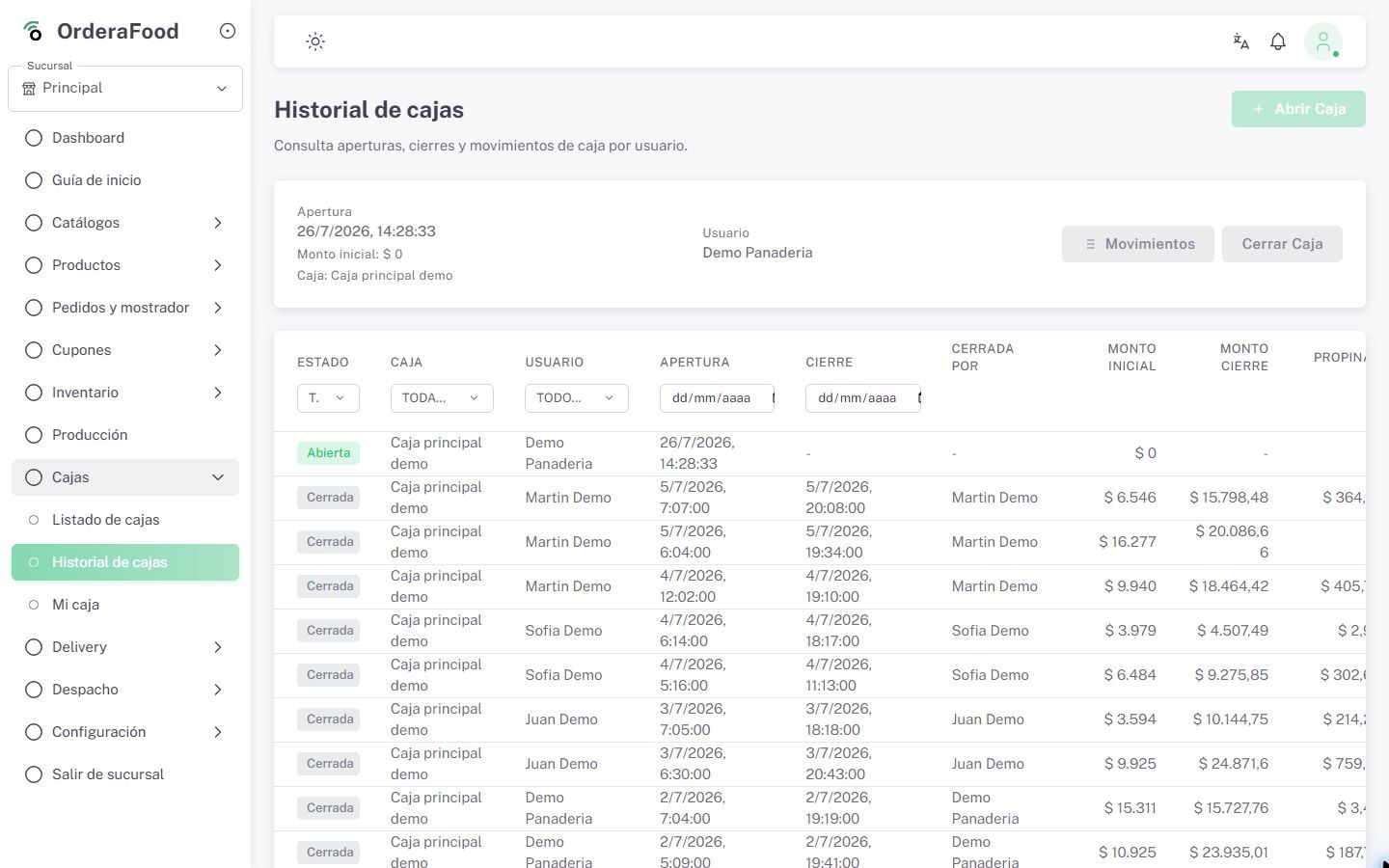Viewport: 1389px width, 868px height.
Task: Expand the Configuración menu chevron
Action: click(218, 732)
